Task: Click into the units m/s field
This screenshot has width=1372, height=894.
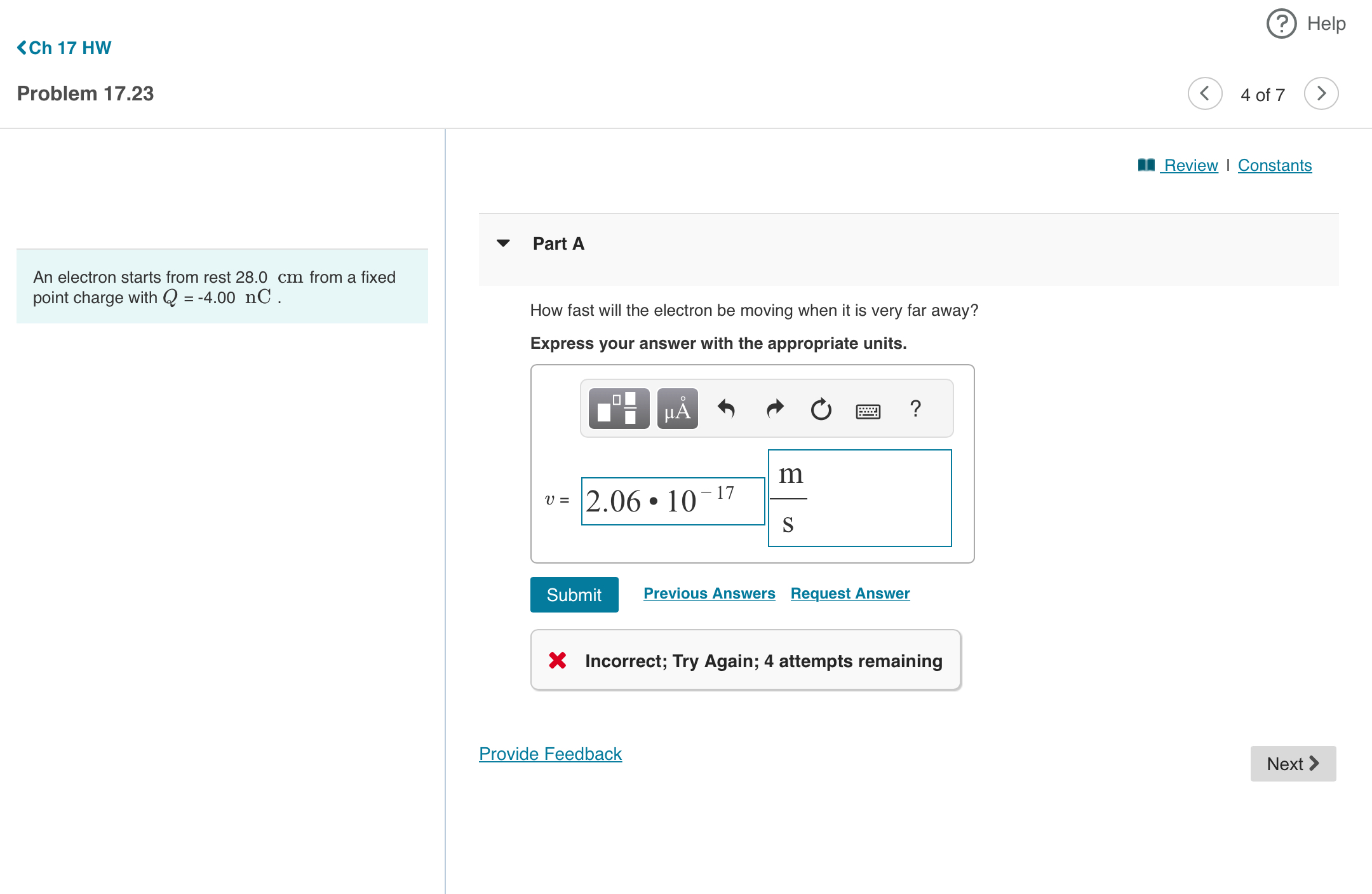Action: (859, 498)
